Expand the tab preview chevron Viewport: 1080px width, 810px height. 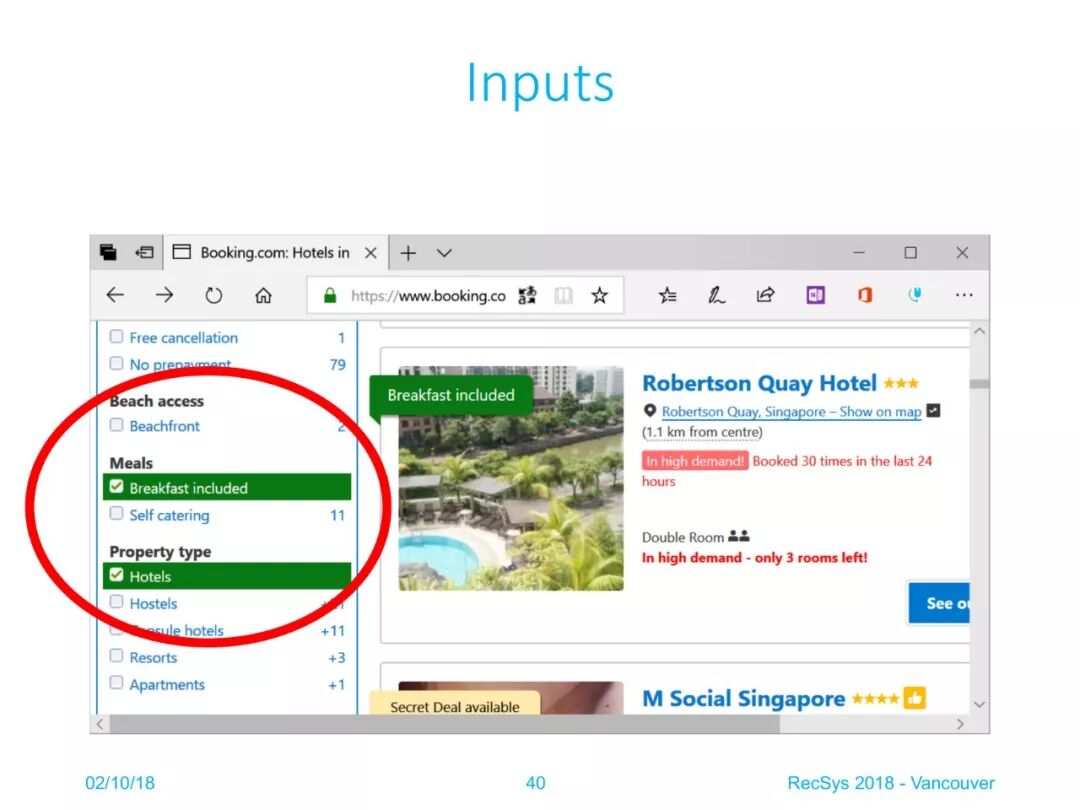(444, 253)
